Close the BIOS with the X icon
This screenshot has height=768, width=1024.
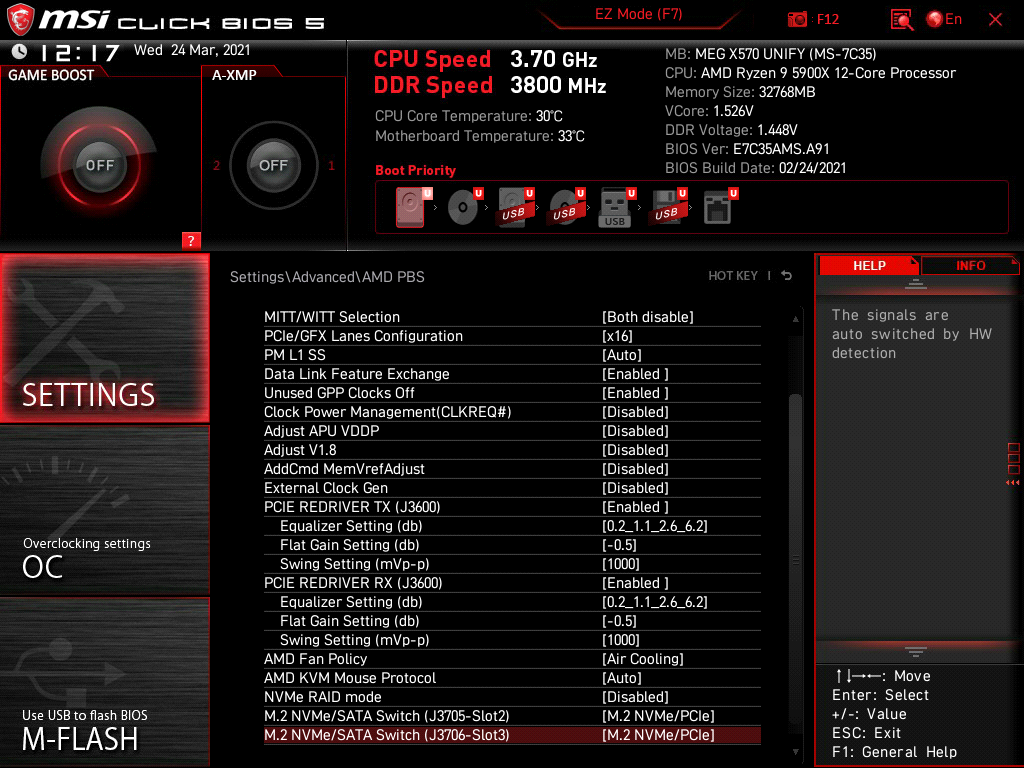[x=995, y=20]
